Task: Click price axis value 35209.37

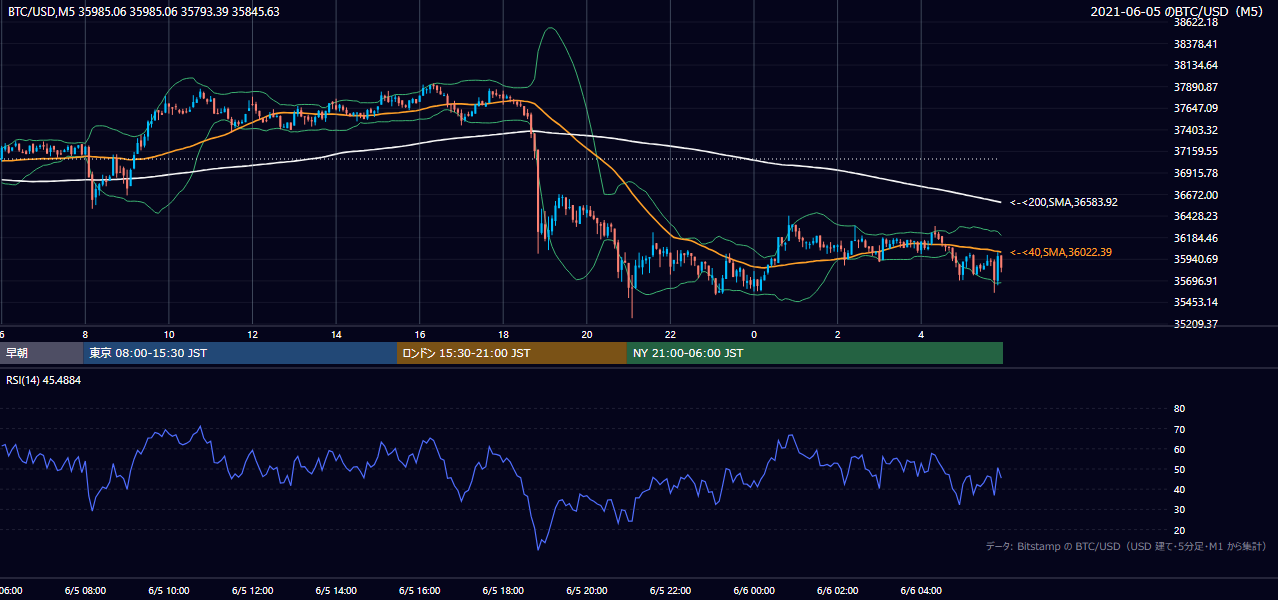Action: click(1195, 324)
